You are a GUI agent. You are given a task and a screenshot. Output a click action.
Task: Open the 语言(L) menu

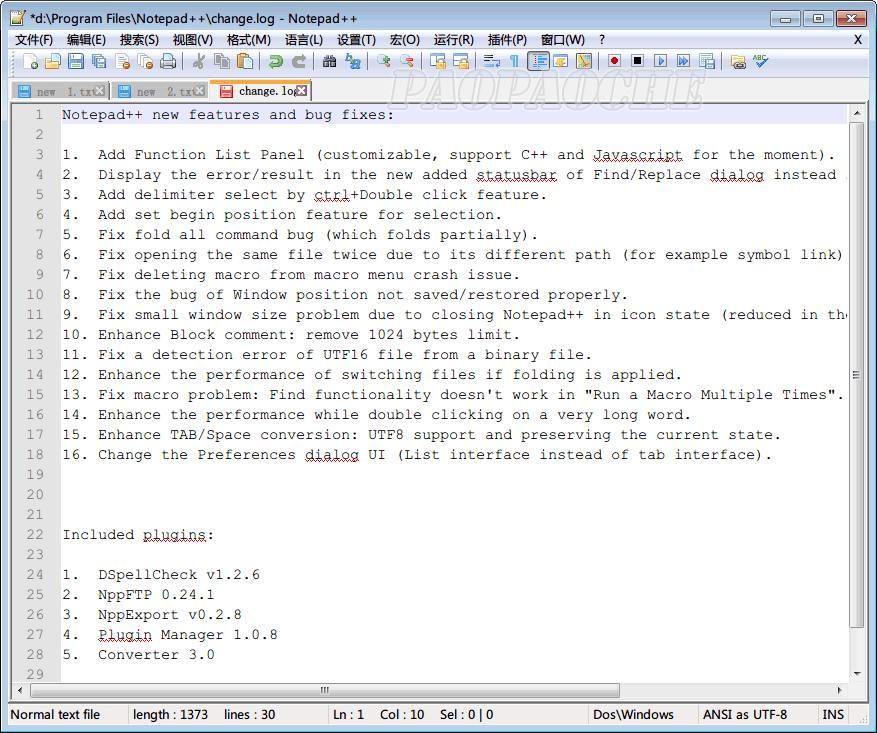pyautogui.click(x=304, y=40)
